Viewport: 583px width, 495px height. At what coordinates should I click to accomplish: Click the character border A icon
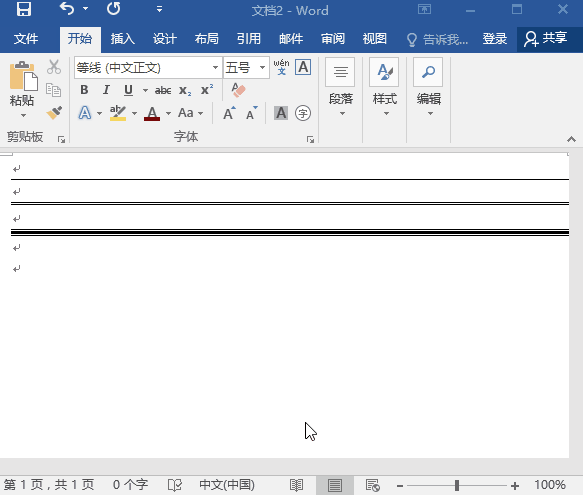click(x=303, y=67)
